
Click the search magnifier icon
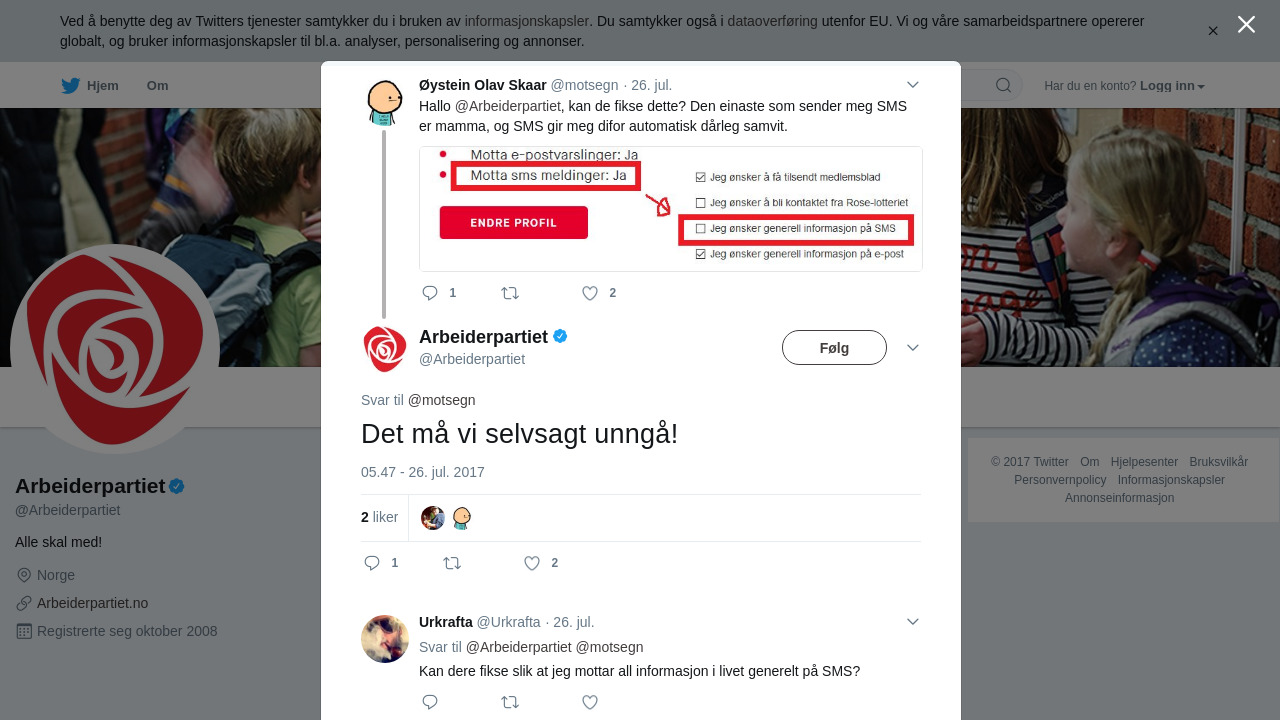tap(1003, 85)
